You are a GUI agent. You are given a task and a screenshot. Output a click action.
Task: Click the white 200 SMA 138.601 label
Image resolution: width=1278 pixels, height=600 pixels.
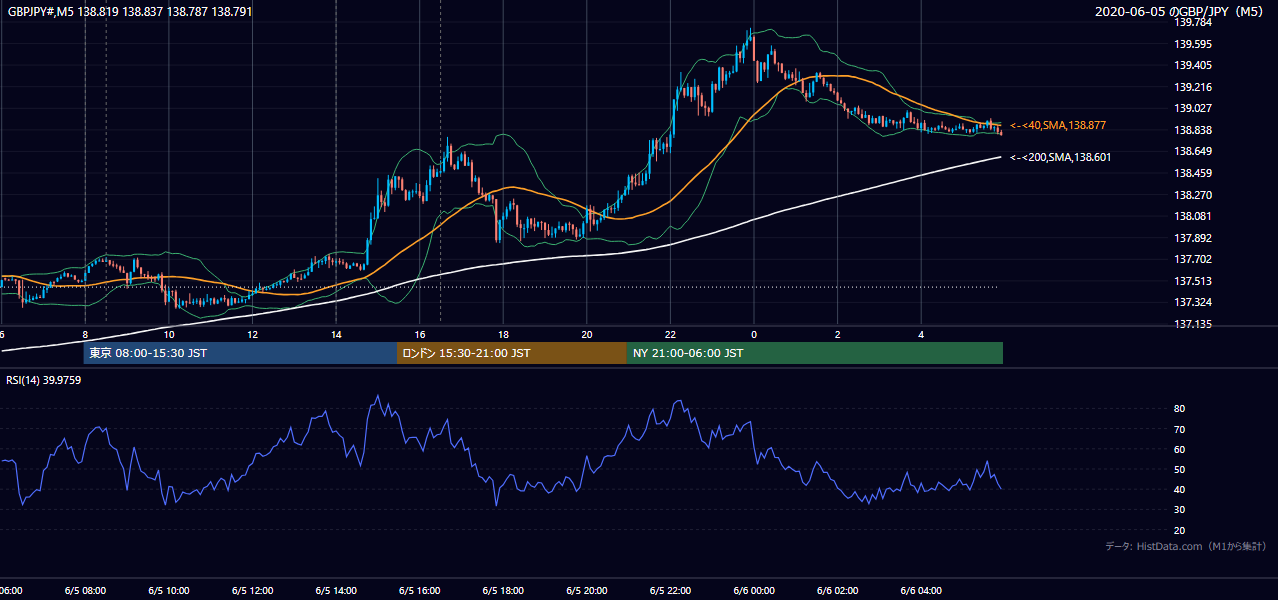(x=1060, y=157)
